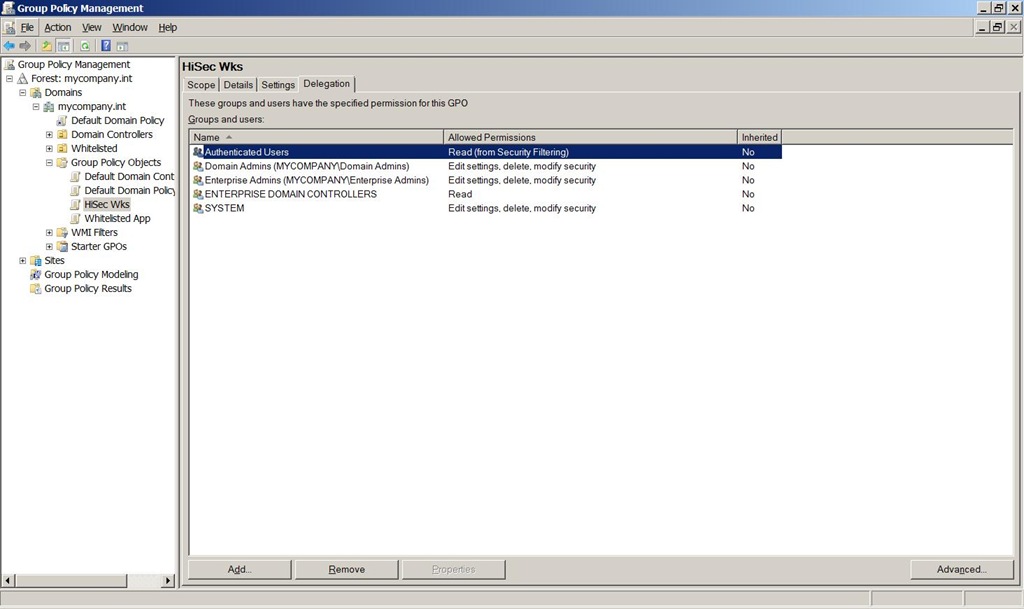Click the Up one level folder icon

[x=47, y=46]
